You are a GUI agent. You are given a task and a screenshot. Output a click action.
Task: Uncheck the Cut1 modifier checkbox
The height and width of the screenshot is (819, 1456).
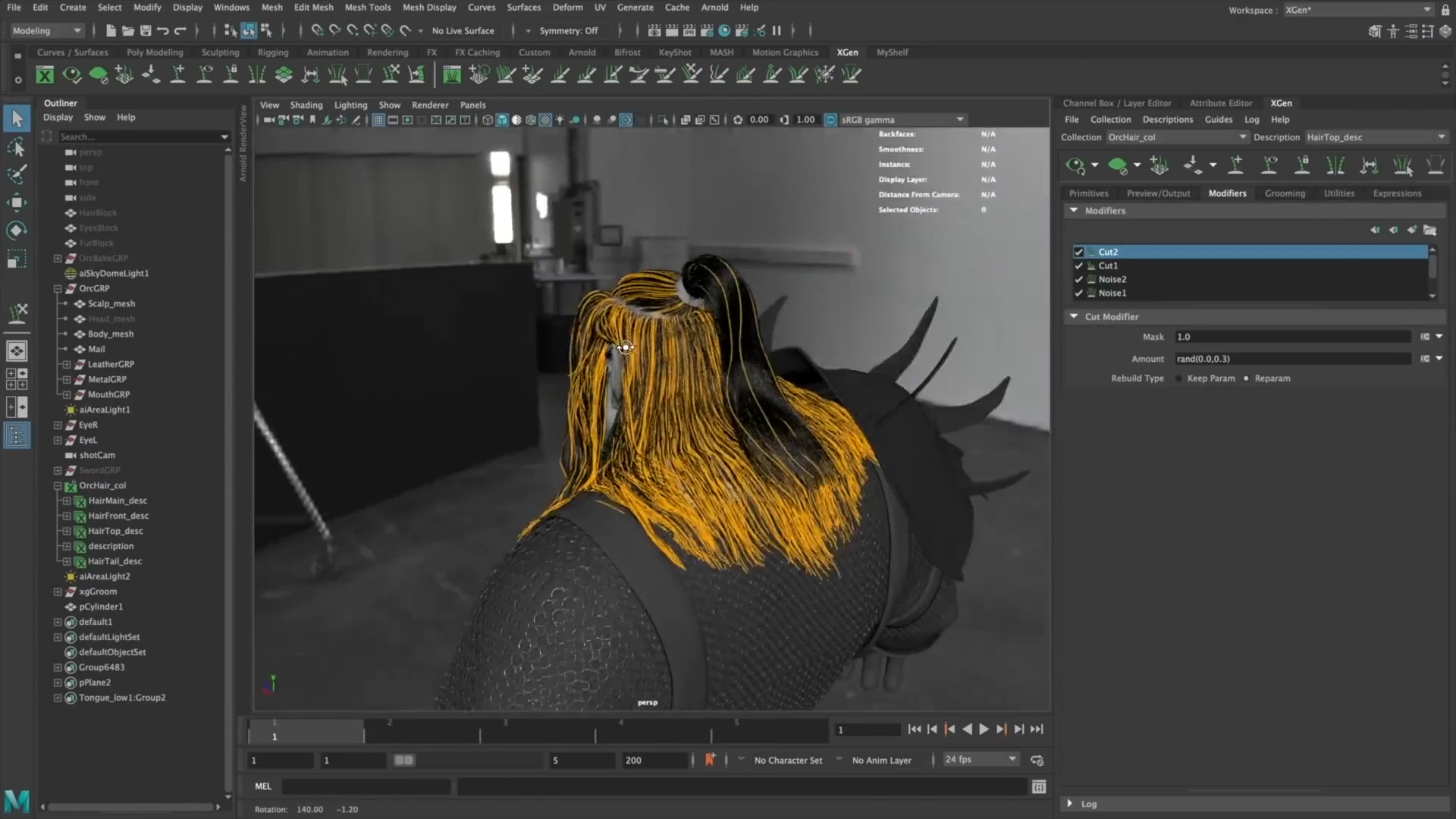coord(1078,266)
